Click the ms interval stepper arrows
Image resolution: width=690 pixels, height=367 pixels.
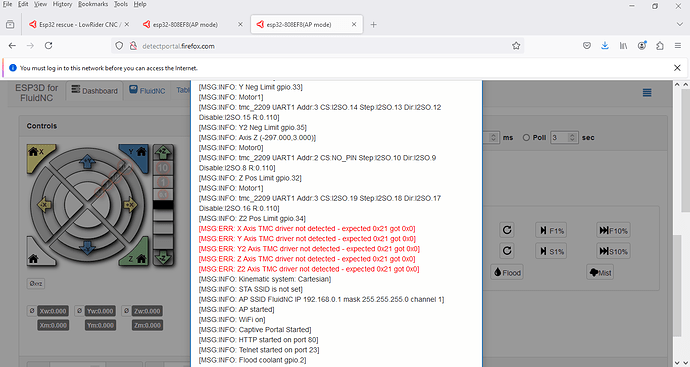point(493,138)
